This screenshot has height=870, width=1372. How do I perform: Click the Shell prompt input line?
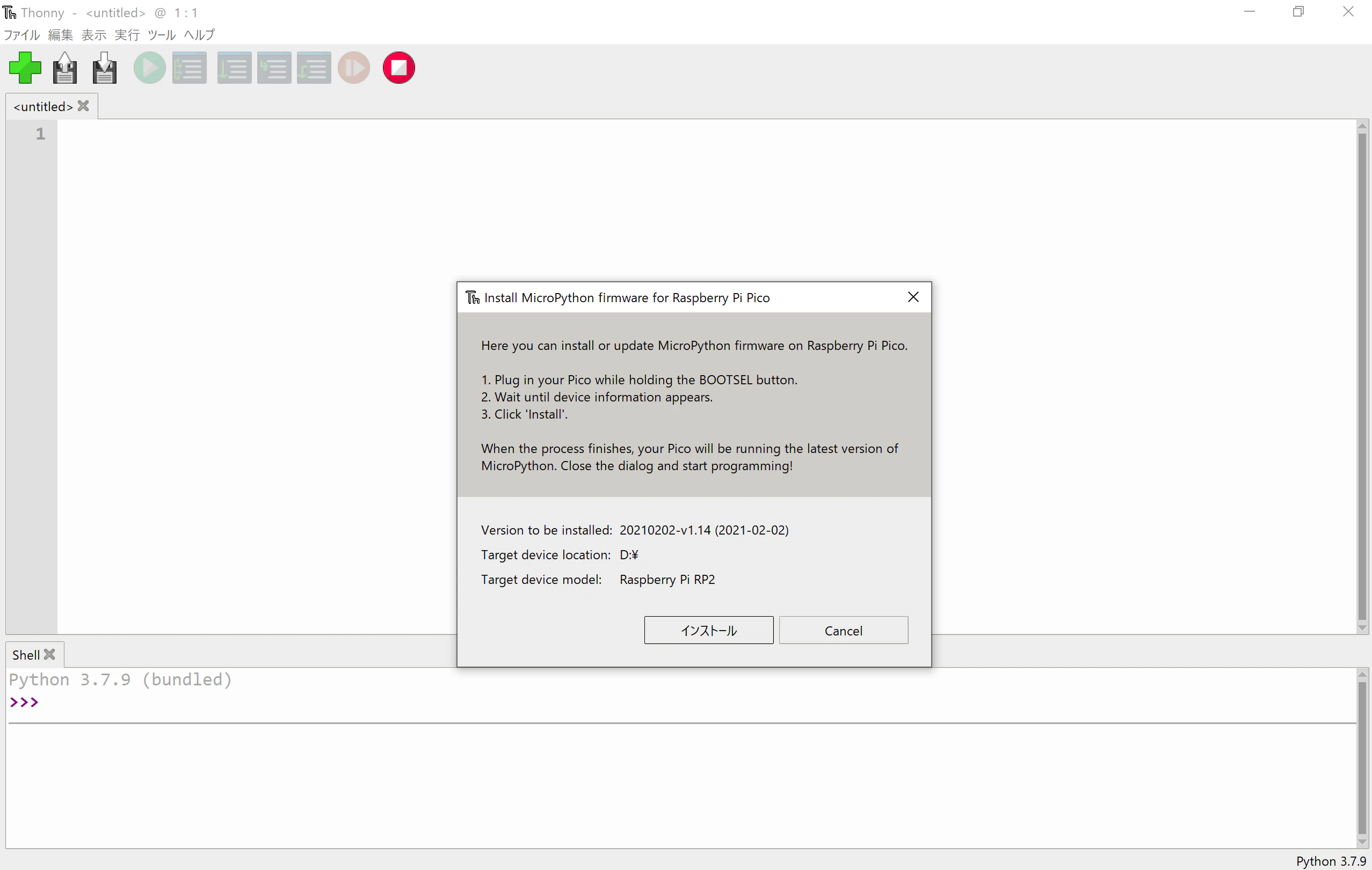681,702
